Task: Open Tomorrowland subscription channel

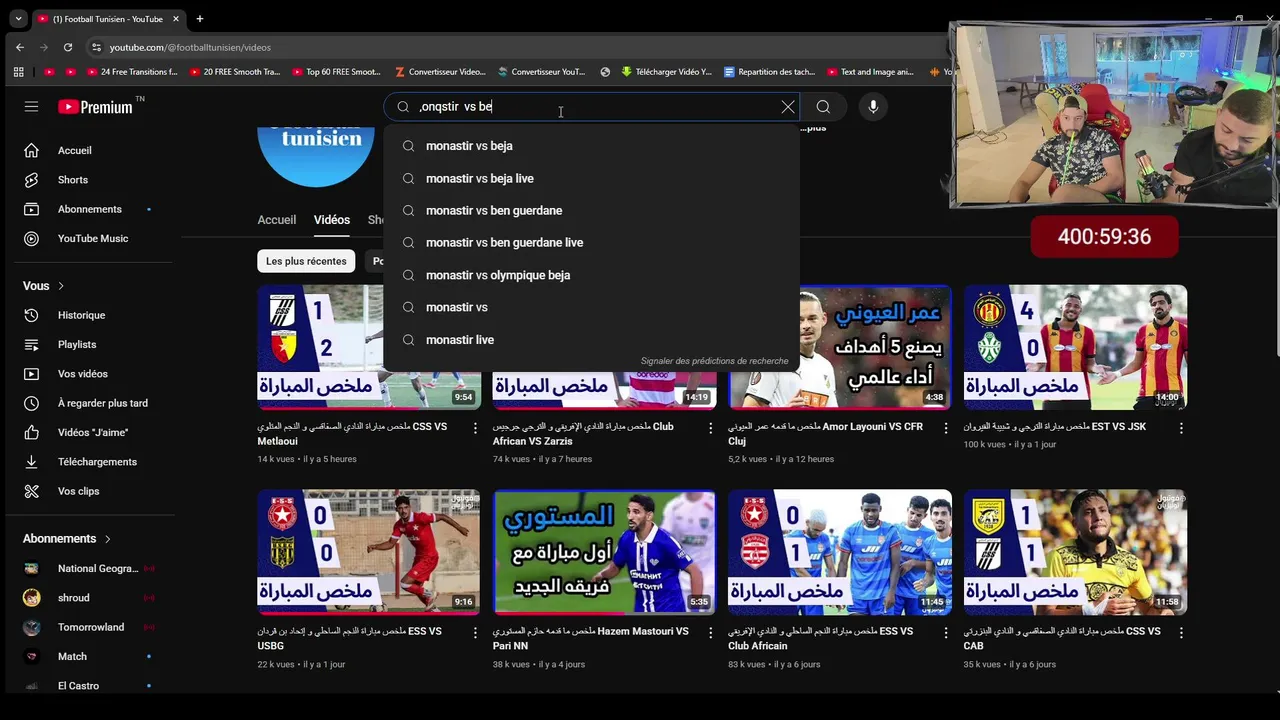Action: coord(90,627)
